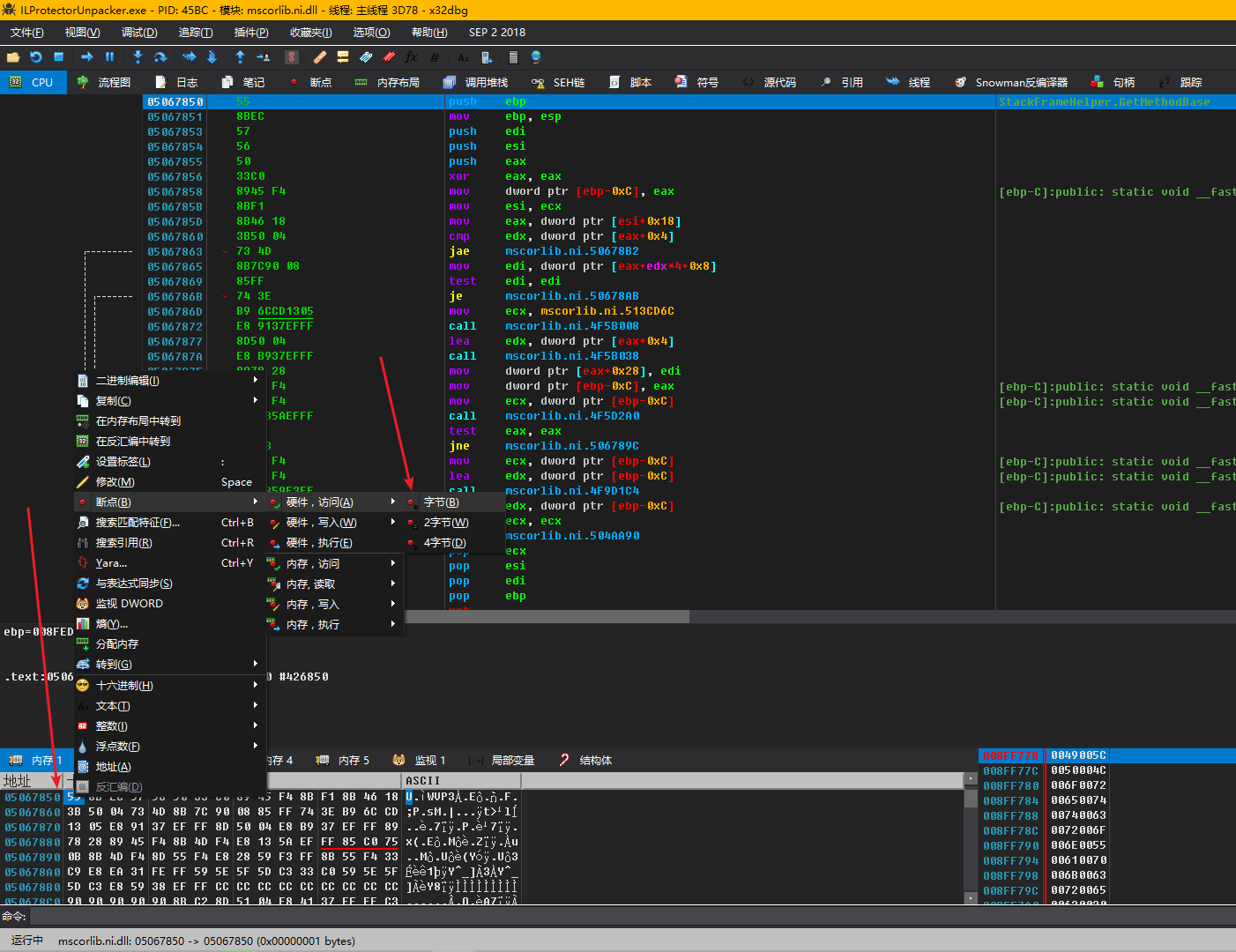This screenshot has width=1236, height=952.
Task: Pause execution with the pause icon
Action: (110, 57)
